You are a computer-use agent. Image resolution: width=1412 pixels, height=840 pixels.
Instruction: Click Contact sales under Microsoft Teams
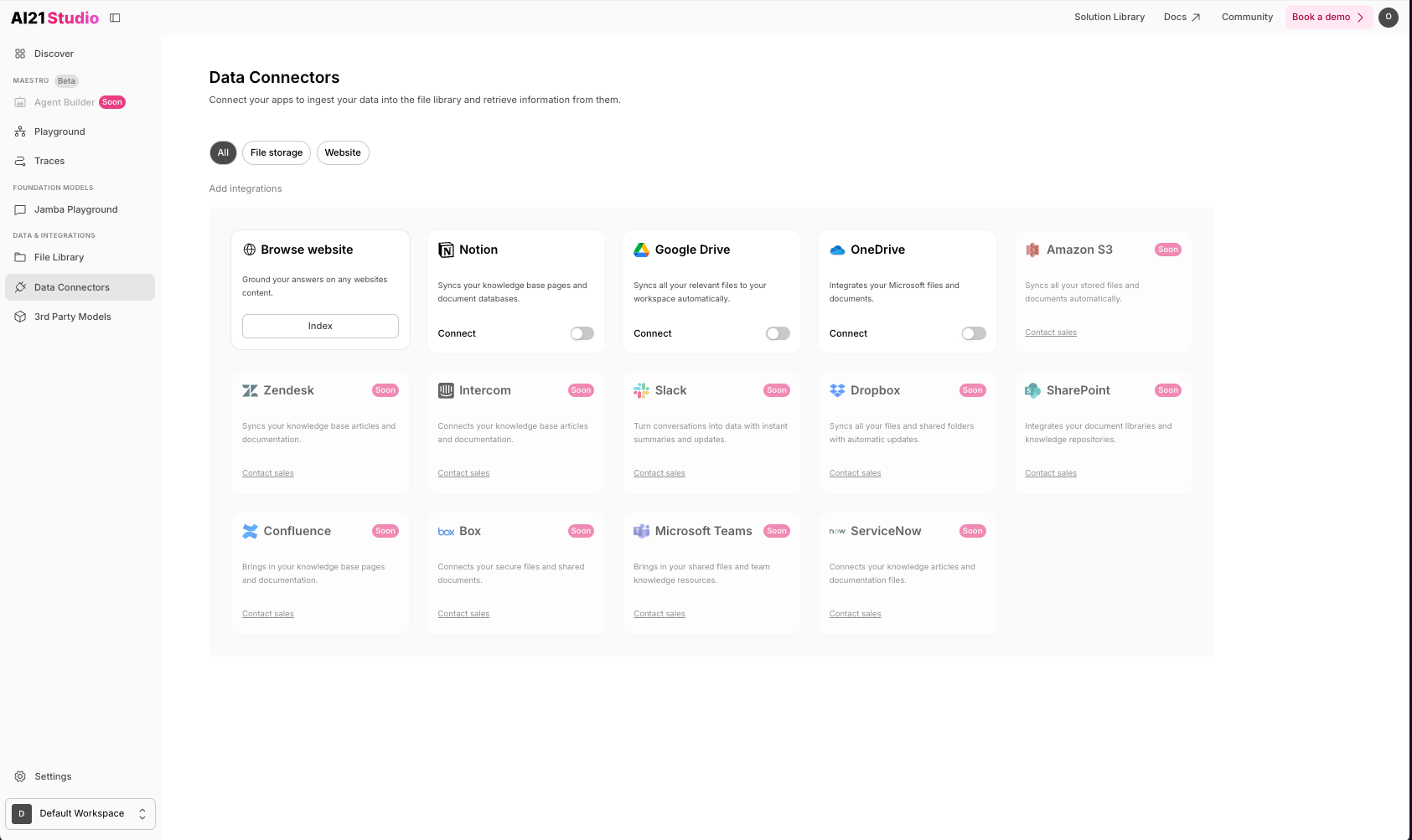(659, 614)
